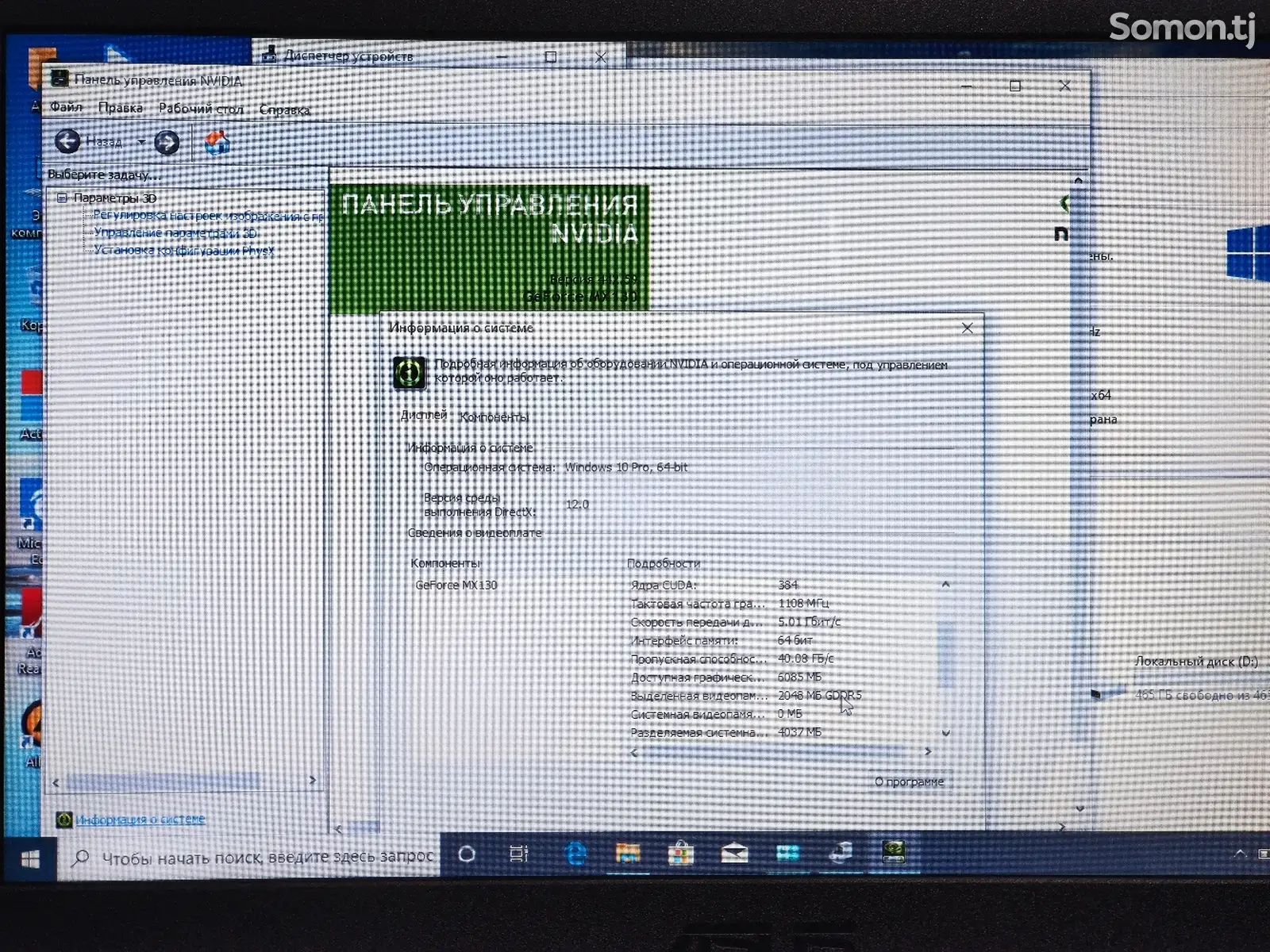Collapse the Параметры 3D tree node

pyautogui.click(x=62, y=198)
